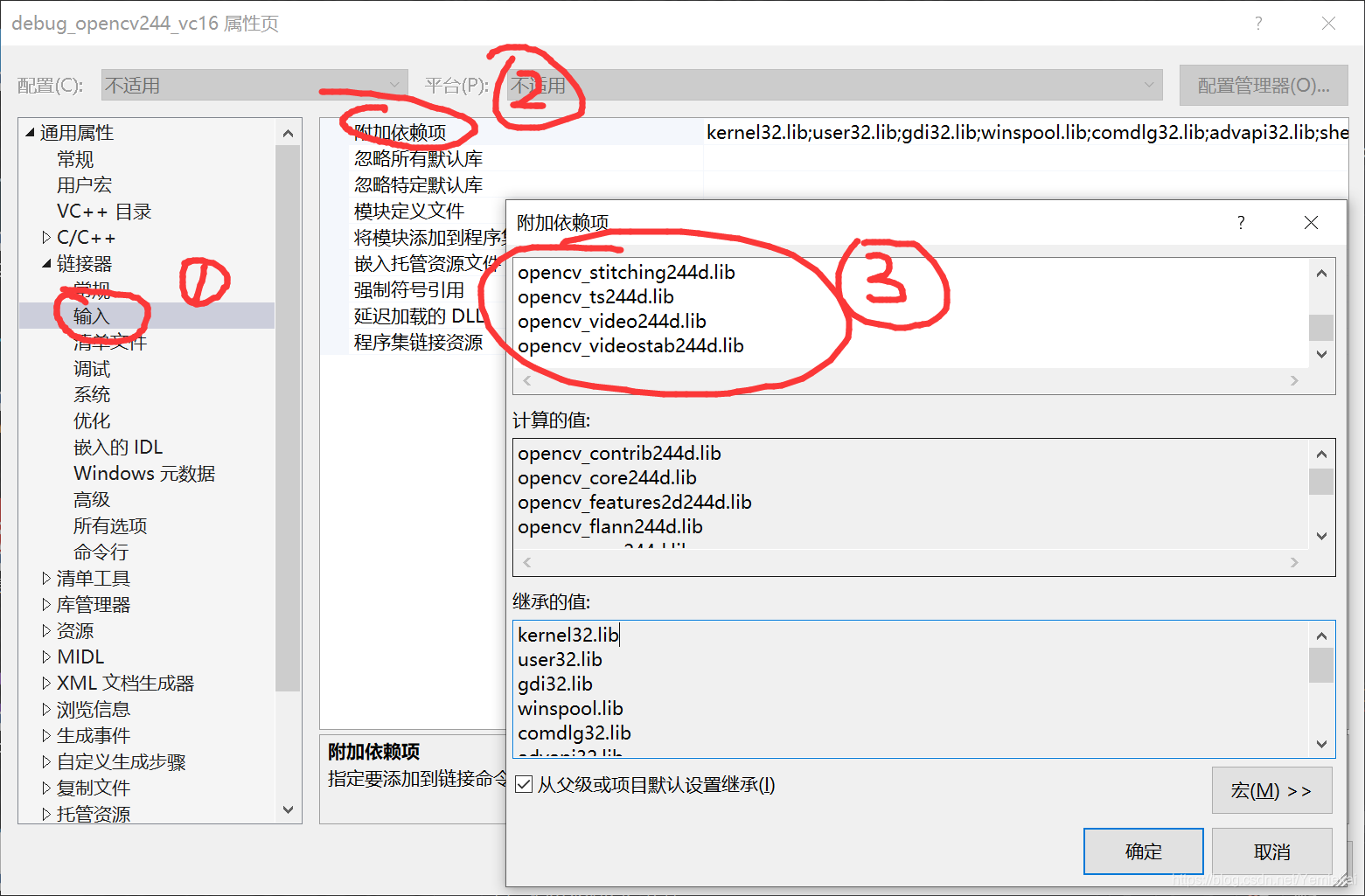Close the 附加依赖项 dialog

pyautogui.click(x=1311, y=222)
